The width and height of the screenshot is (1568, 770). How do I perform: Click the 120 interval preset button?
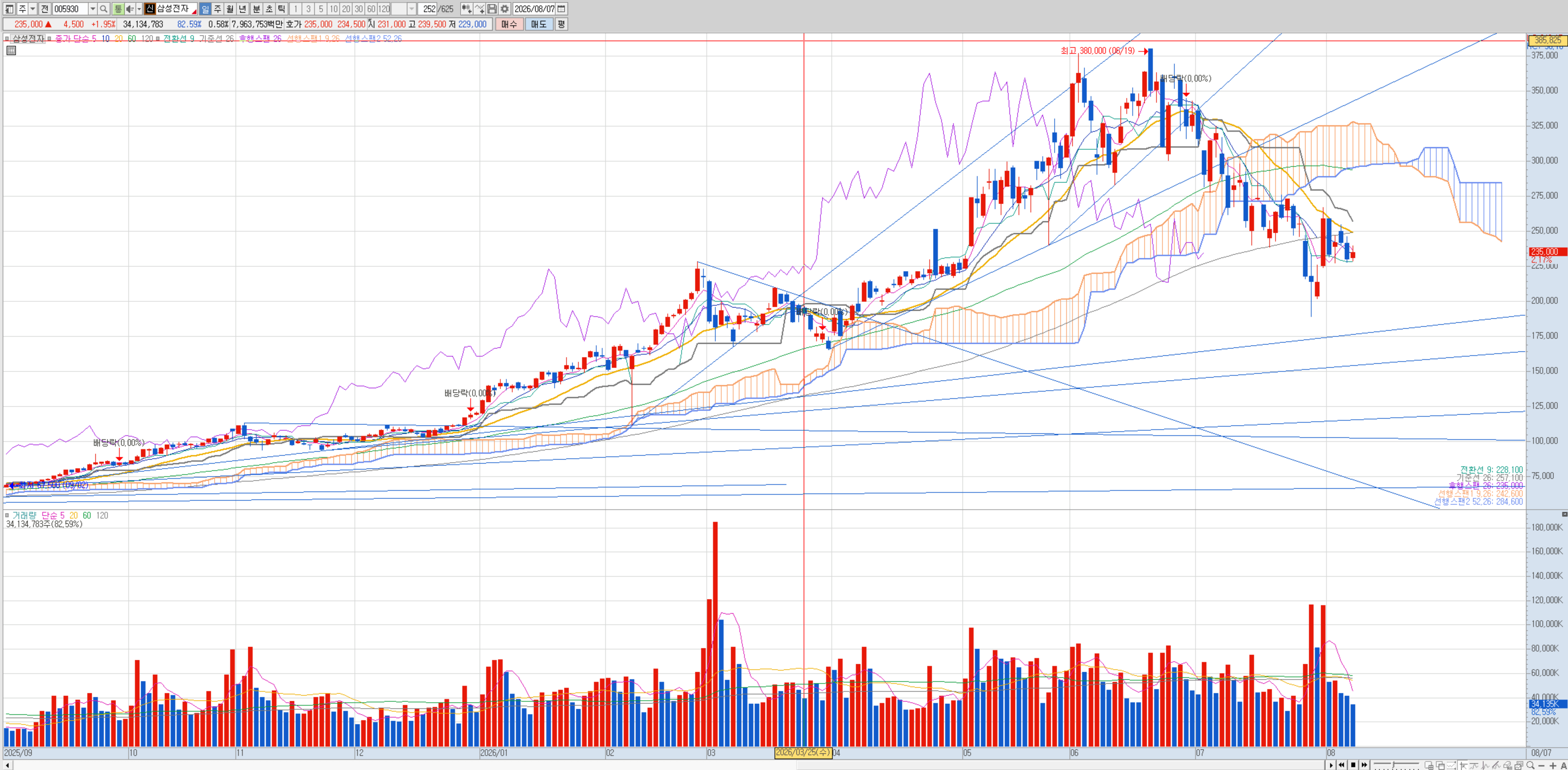(x=384, y=8)
